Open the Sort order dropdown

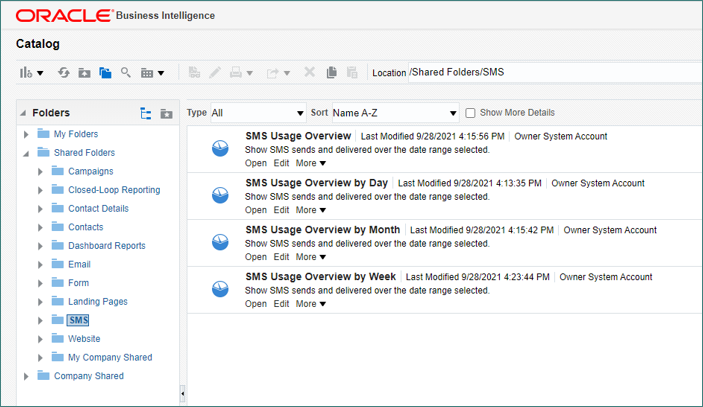click(x=394, y=113)
